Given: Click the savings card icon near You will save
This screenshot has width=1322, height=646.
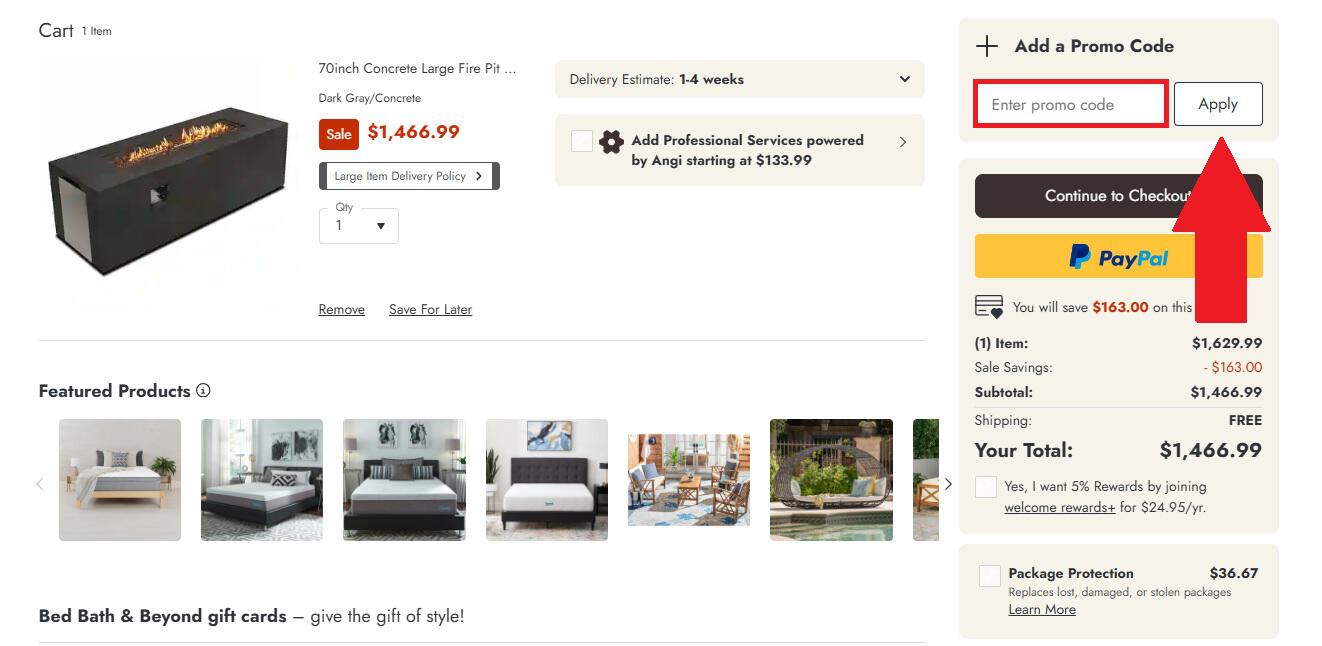Looking at the screenshot, I should 988,306.
